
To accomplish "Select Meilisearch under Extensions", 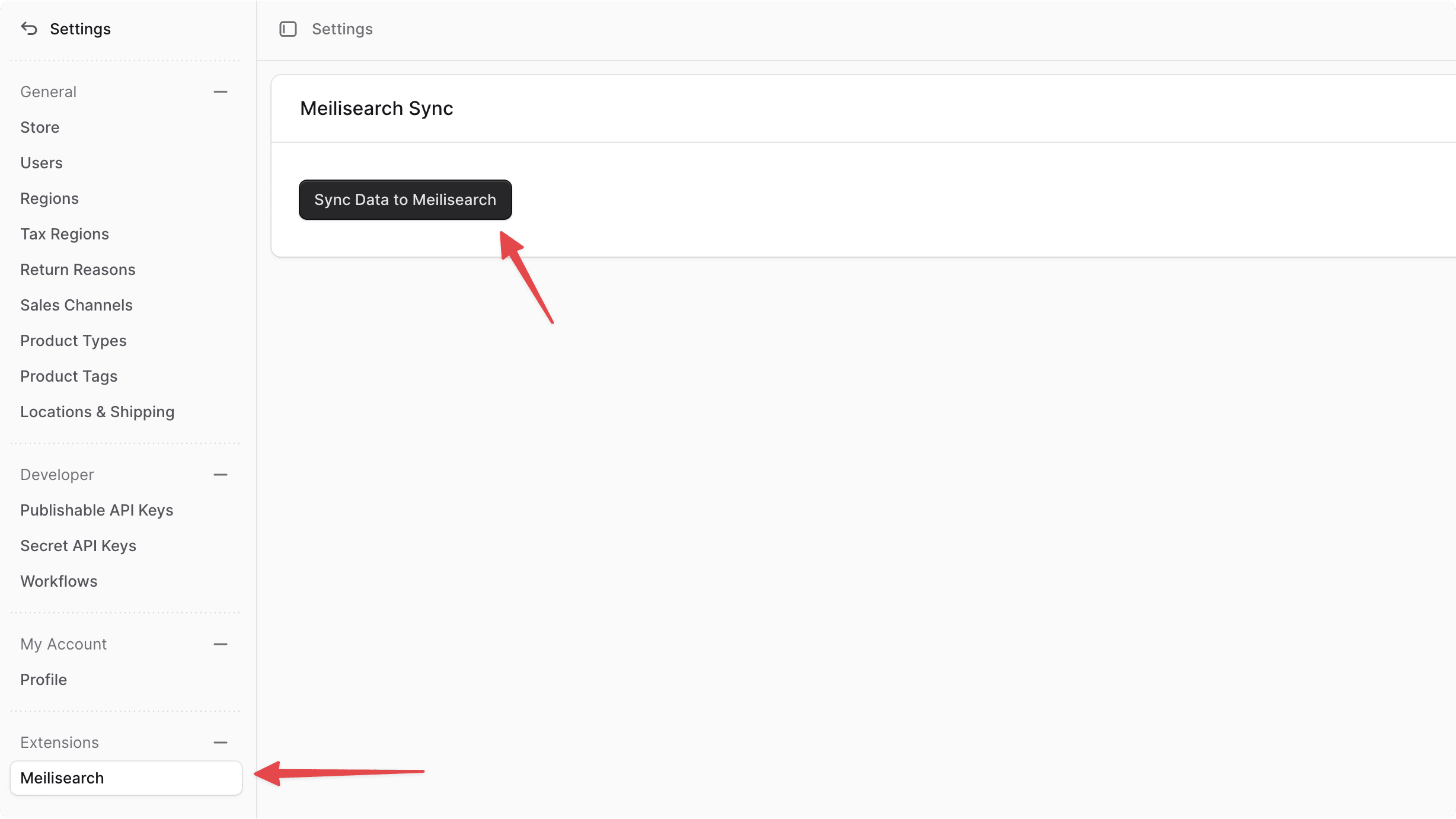I will [x=62, y=778].
